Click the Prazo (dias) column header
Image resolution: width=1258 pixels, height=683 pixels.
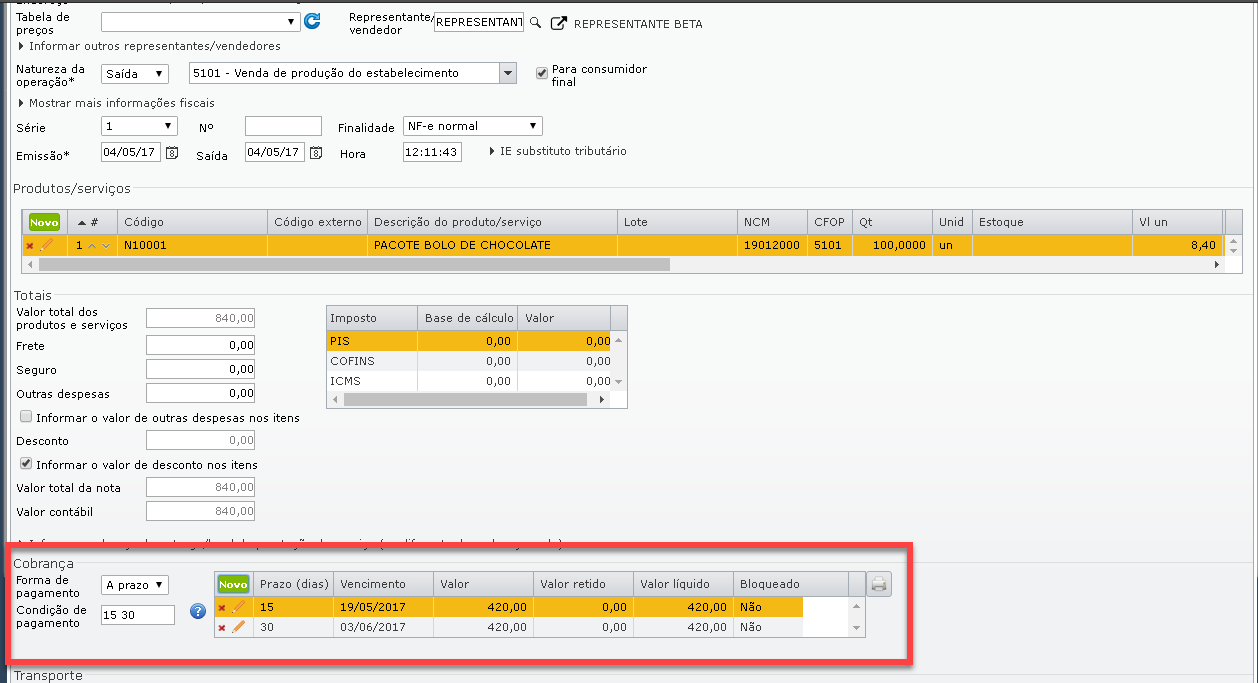(x=294, y=584)
